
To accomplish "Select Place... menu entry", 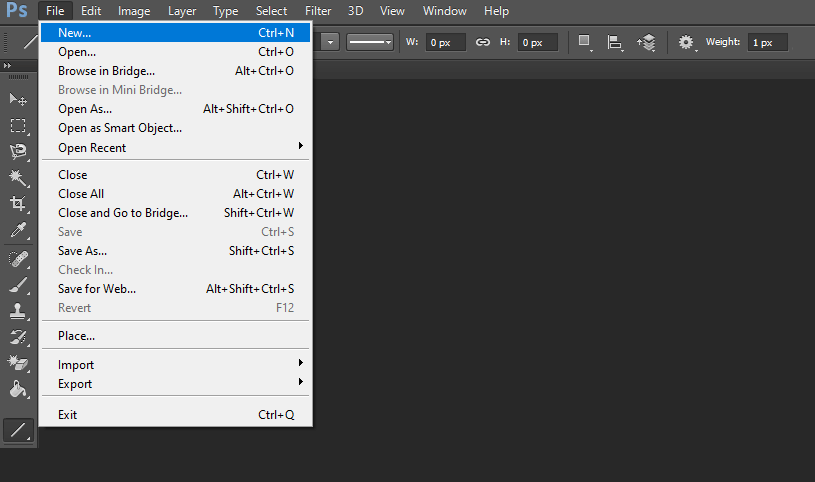I will (175, 336).
